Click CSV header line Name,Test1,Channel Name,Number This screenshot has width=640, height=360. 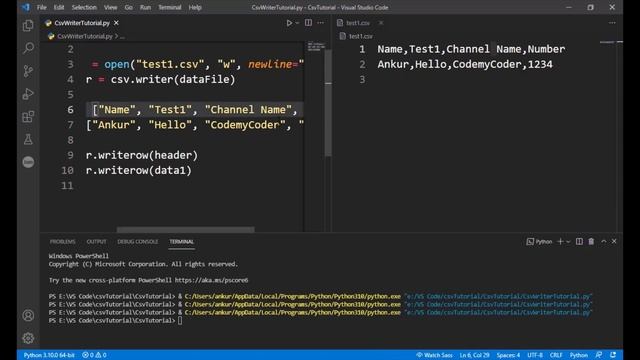471,49
